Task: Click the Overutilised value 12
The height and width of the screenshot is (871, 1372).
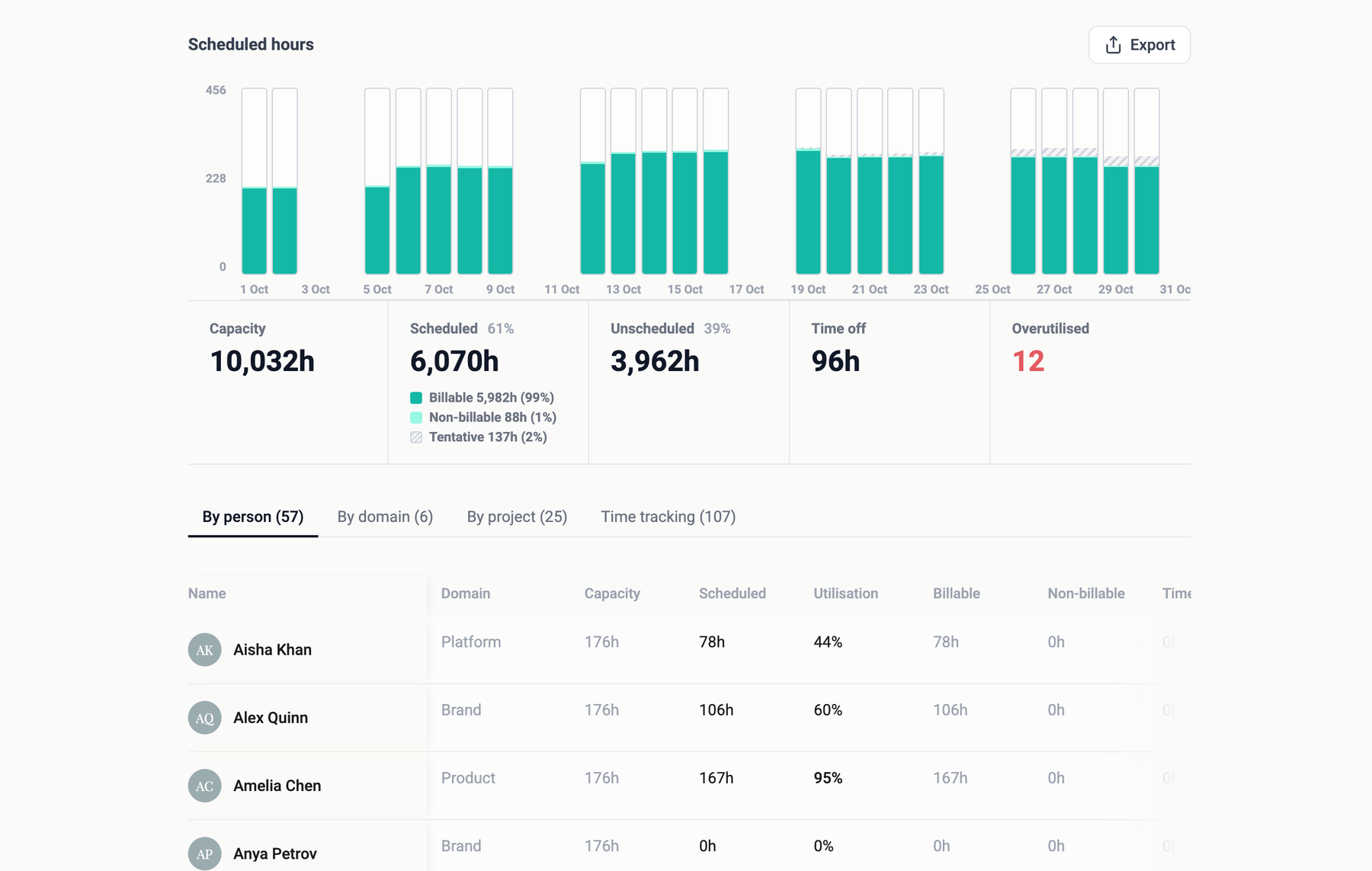Action: tap(1028, 361)
